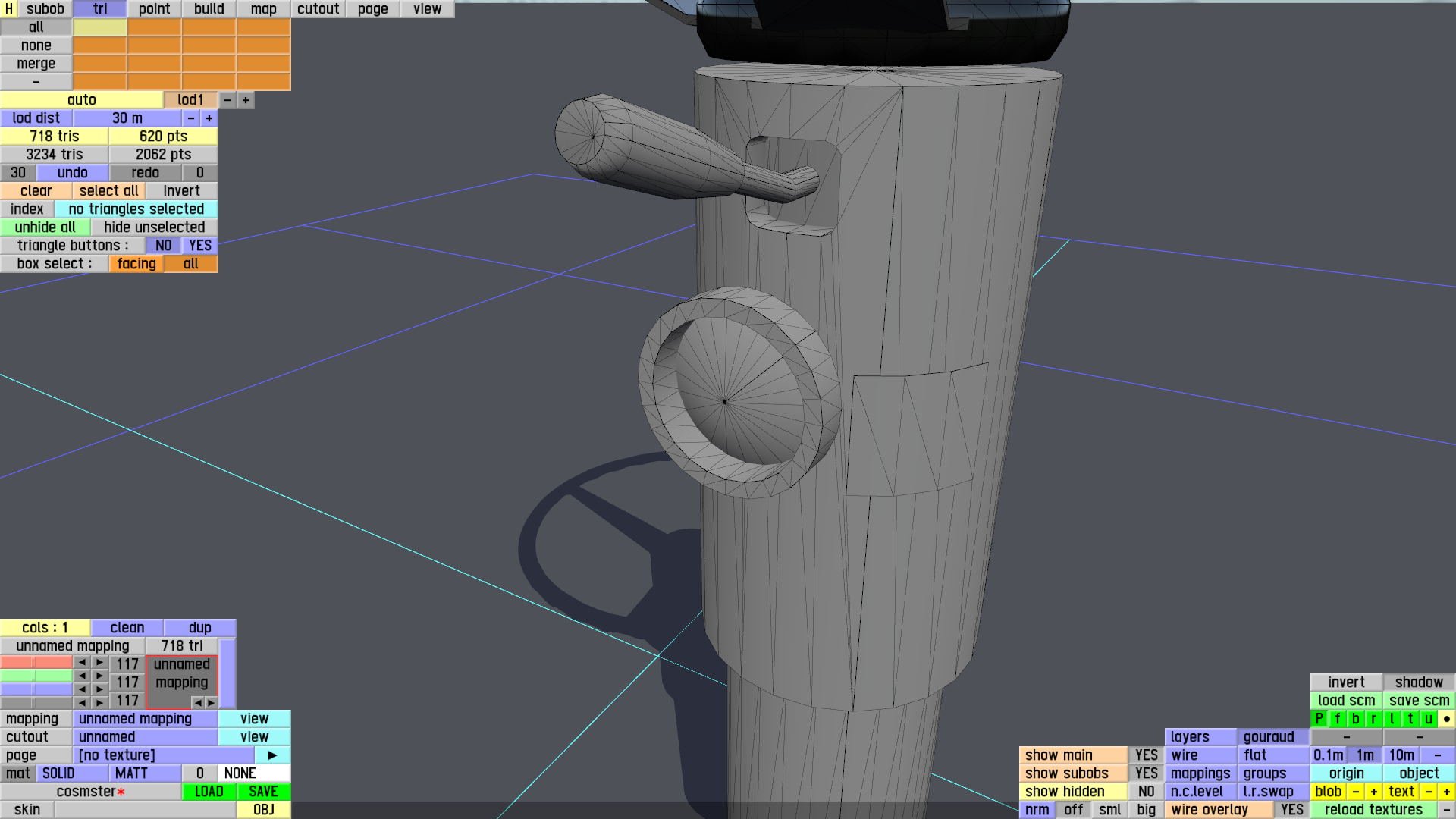Open the SOLID material type selector
The width and height of the screenshot is (1456, 819).
pos(73,773)
